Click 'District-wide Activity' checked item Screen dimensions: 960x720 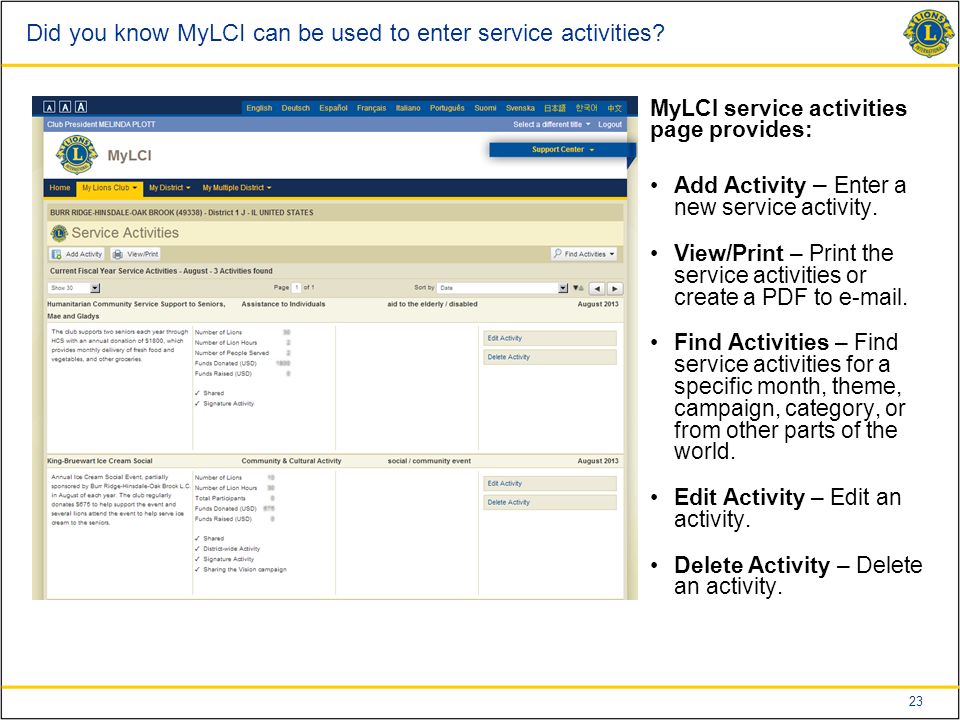pos(227,549)
